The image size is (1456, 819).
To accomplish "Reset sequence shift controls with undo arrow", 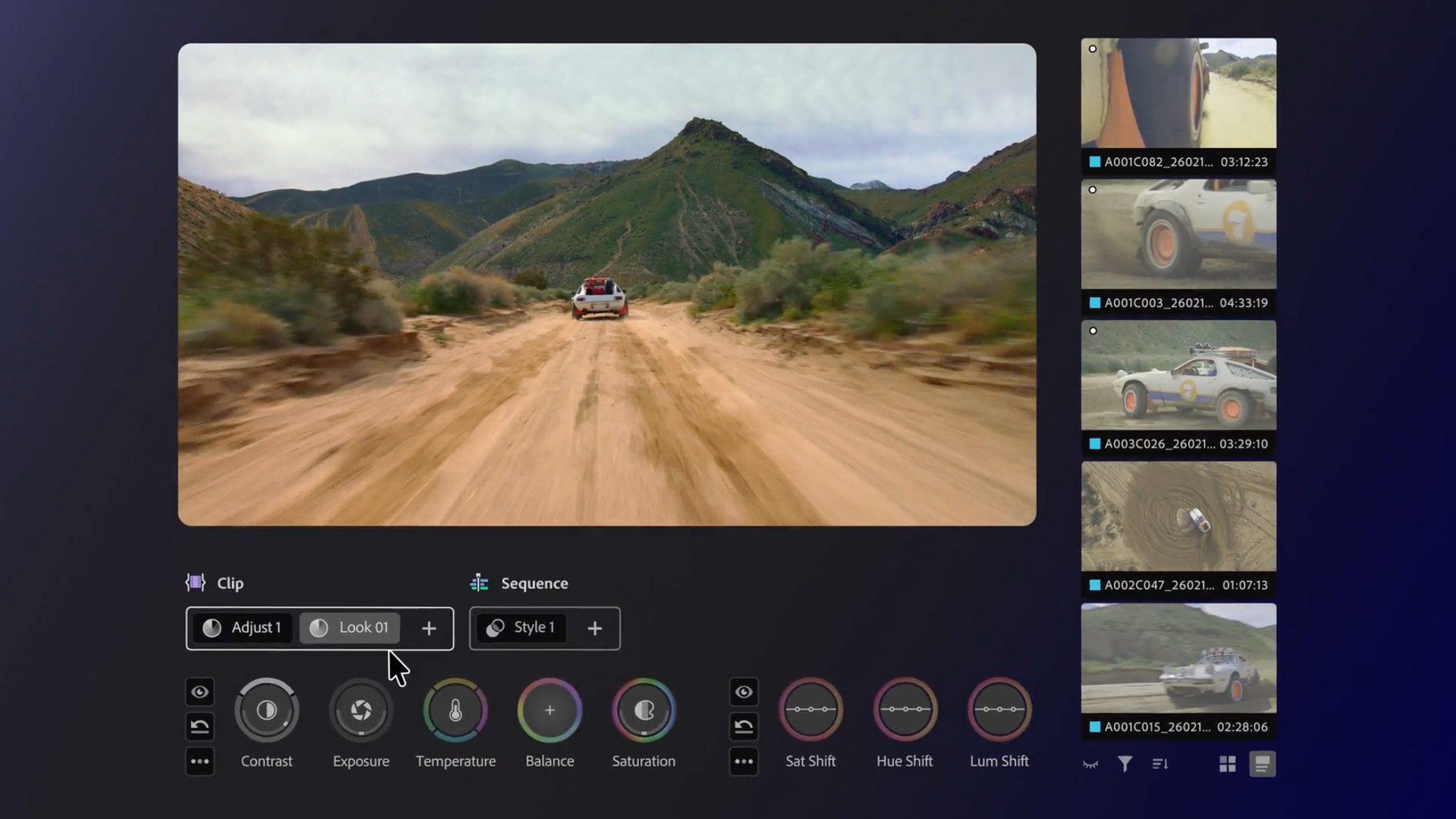I will click(x=743, y=726).
